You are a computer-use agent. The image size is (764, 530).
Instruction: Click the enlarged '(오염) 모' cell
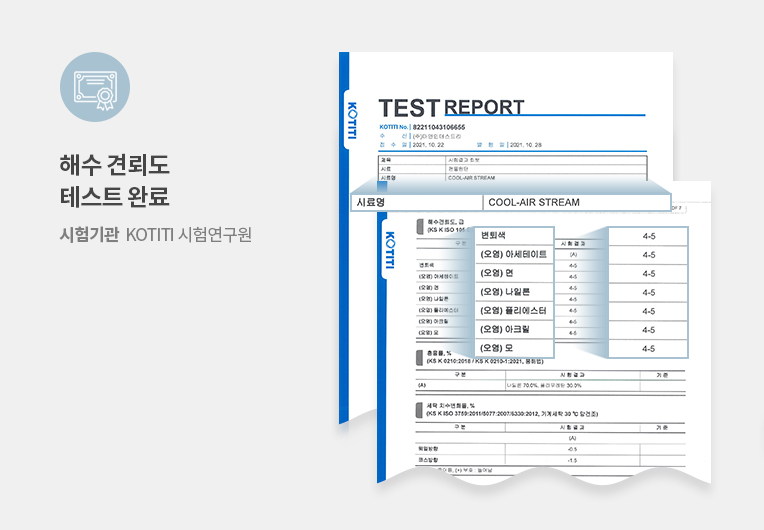pyautogui.click(x=515, y=348)
